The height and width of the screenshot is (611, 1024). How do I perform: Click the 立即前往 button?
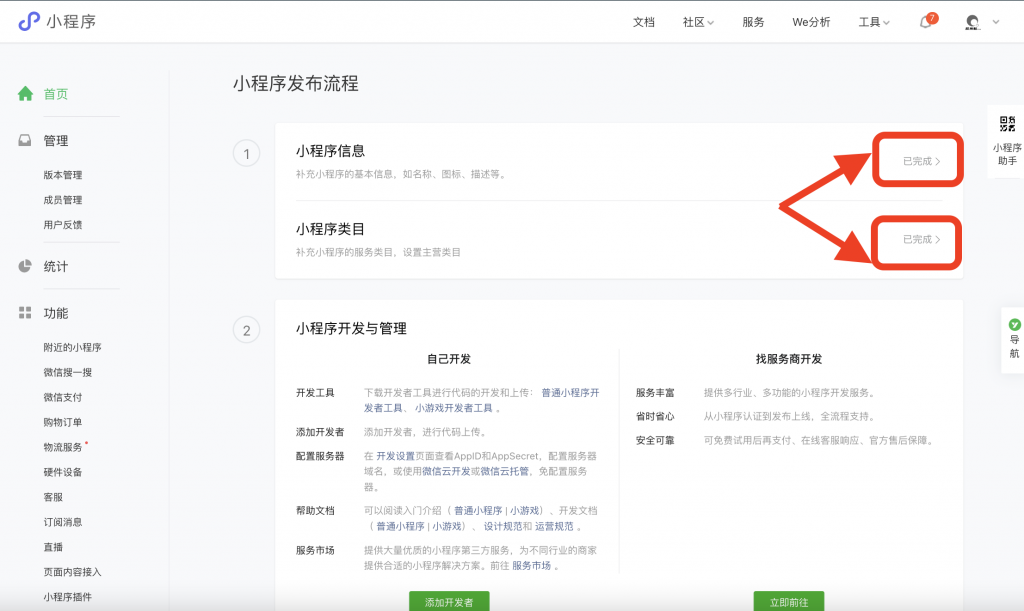tap(789, 603)
